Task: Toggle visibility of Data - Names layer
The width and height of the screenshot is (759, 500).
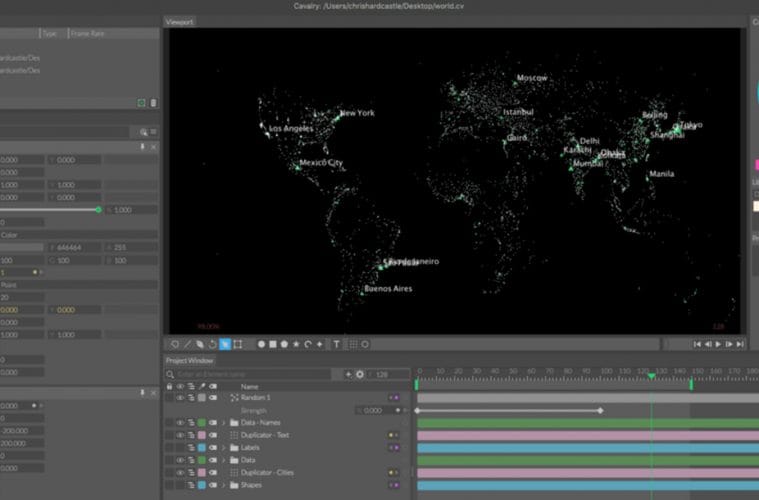Action: coord(181,423)
